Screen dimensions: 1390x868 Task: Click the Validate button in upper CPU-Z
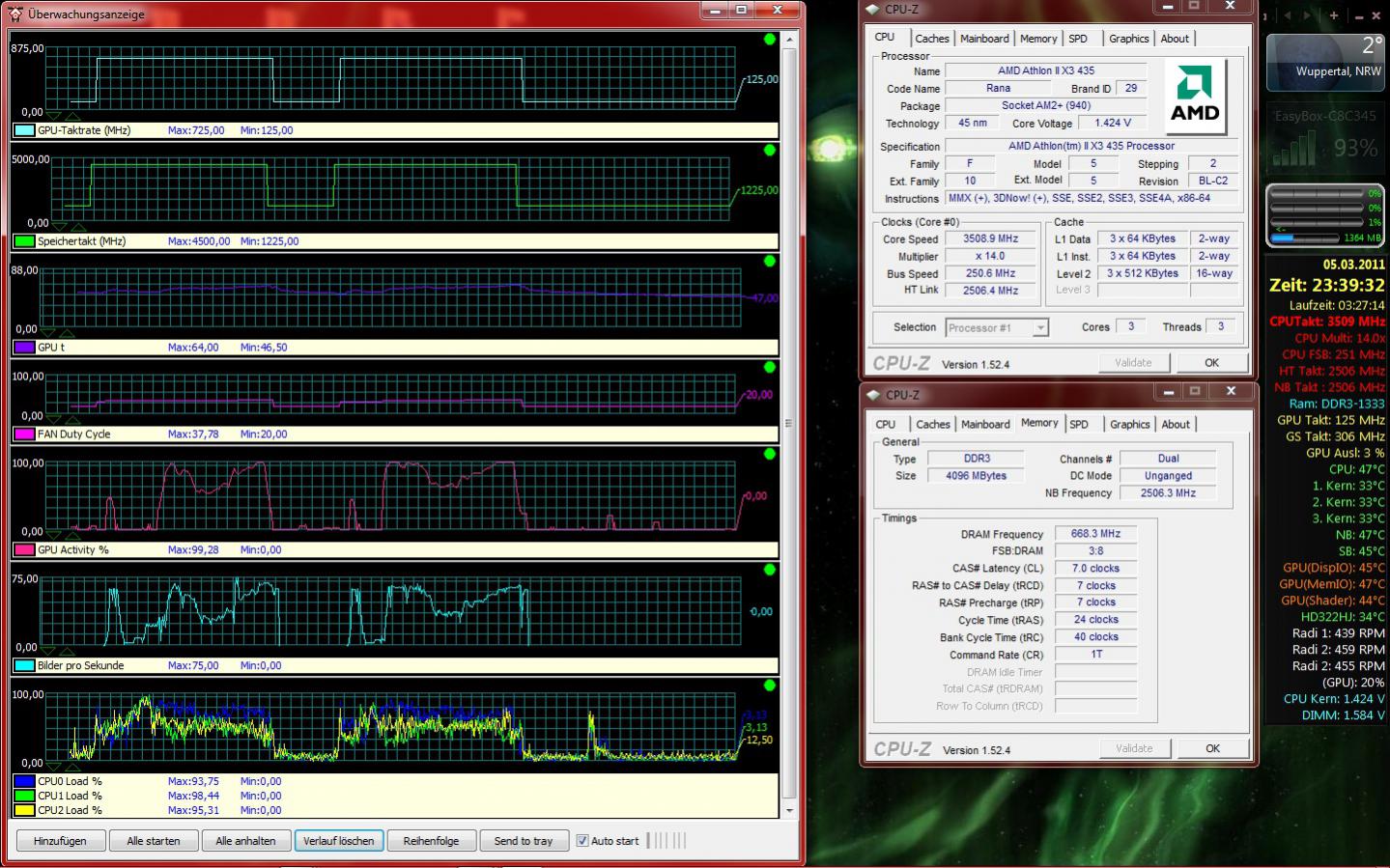coord(1134,363)
